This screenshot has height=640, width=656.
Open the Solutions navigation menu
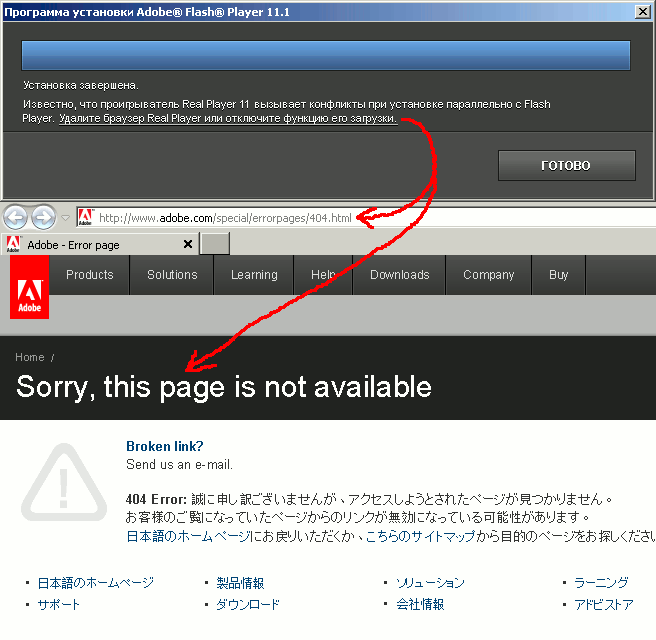(172, 275)
